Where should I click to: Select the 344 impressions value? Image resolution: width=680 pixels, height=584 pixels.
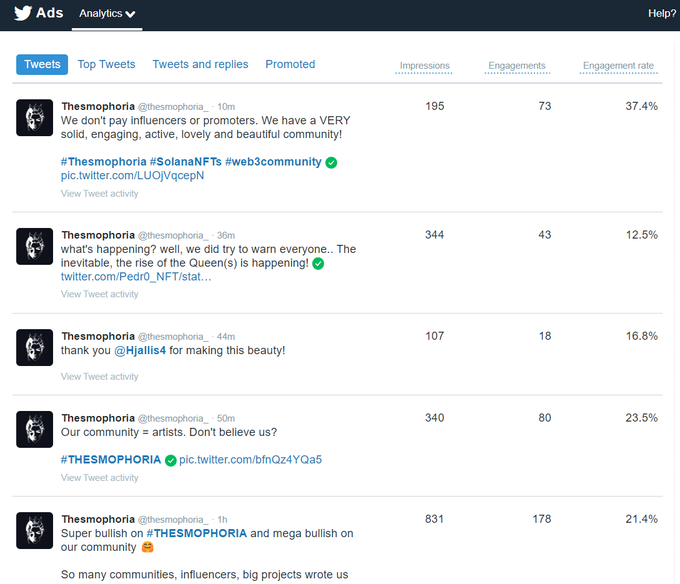(x=435, y=235)
